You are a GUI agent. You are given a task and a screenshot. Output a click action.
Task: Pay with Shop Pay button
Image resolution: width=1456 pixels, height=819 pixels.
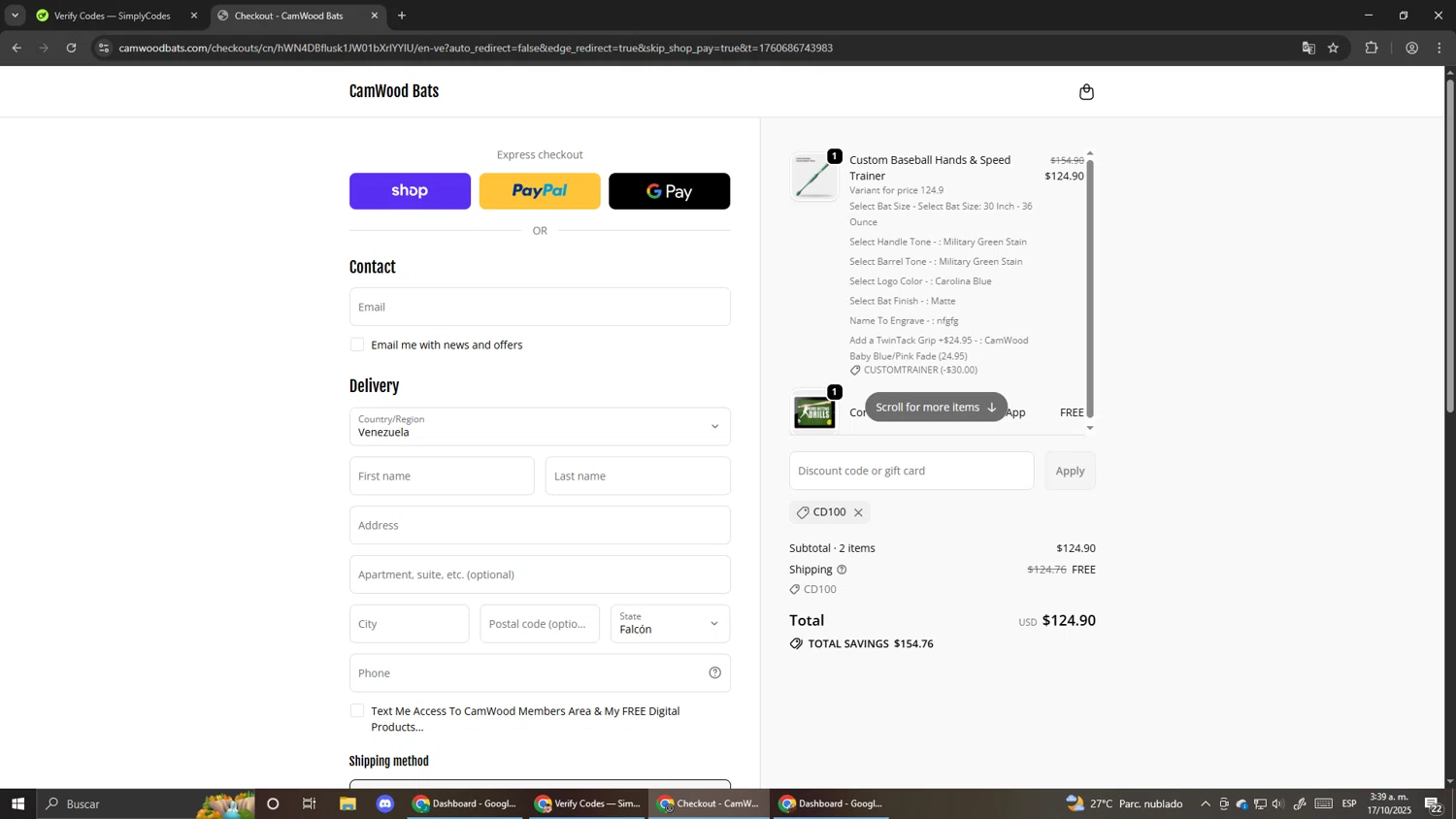pyautogui.click(x=410, y=191)
